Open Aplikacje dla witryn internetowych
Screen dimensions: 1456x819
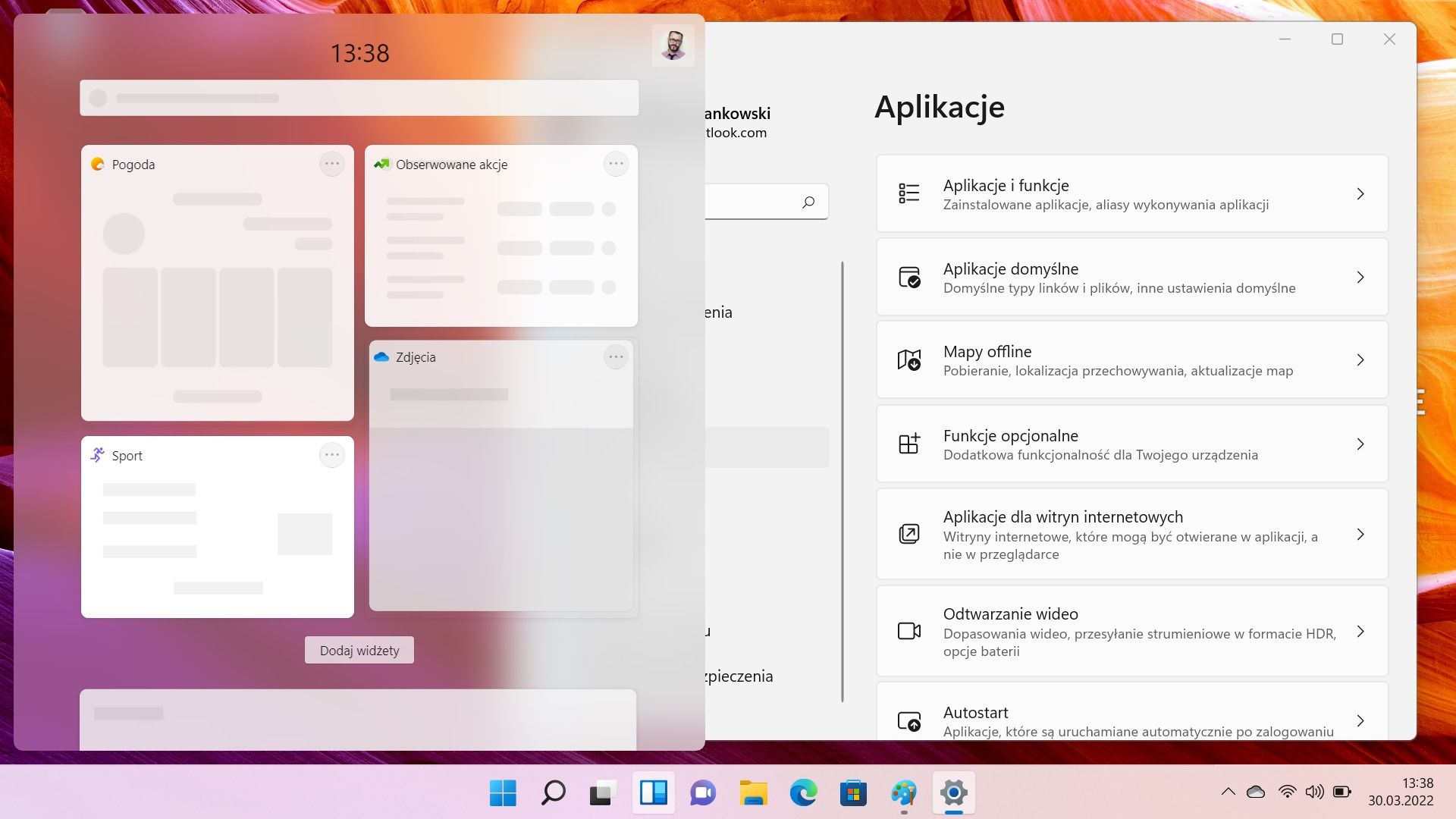tap(1132, 534)
